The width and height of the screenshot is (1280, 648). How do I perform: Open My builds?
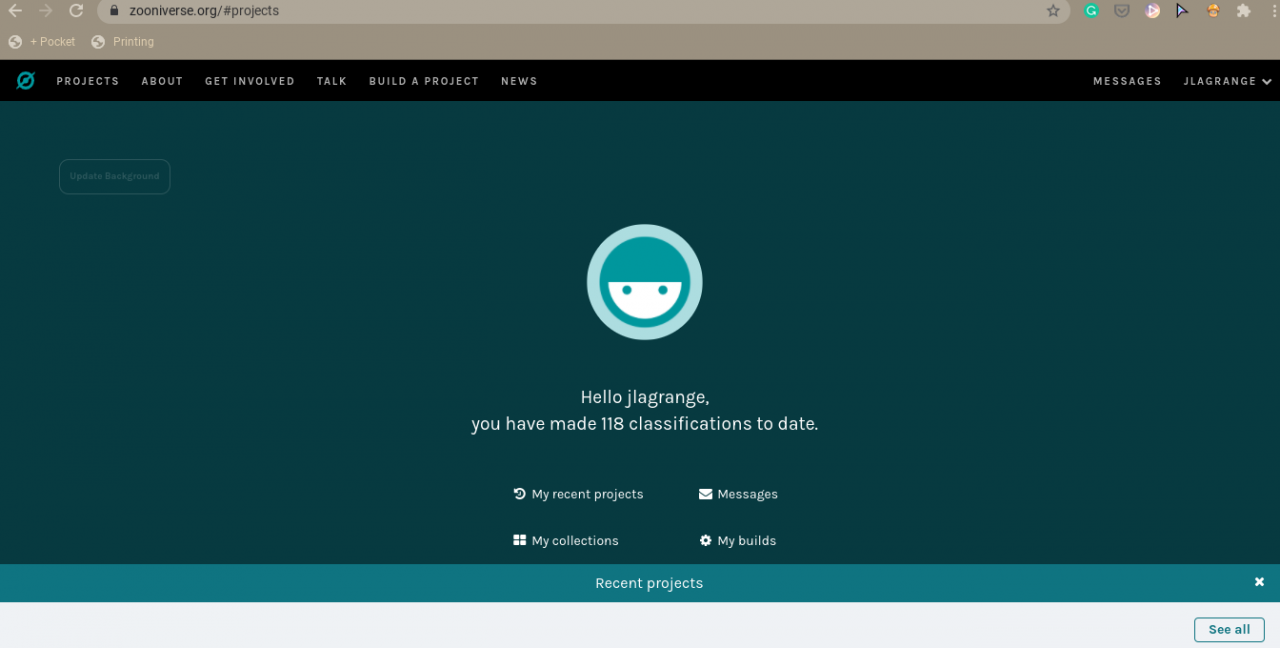pyautogui.click(x=738, y=541)
